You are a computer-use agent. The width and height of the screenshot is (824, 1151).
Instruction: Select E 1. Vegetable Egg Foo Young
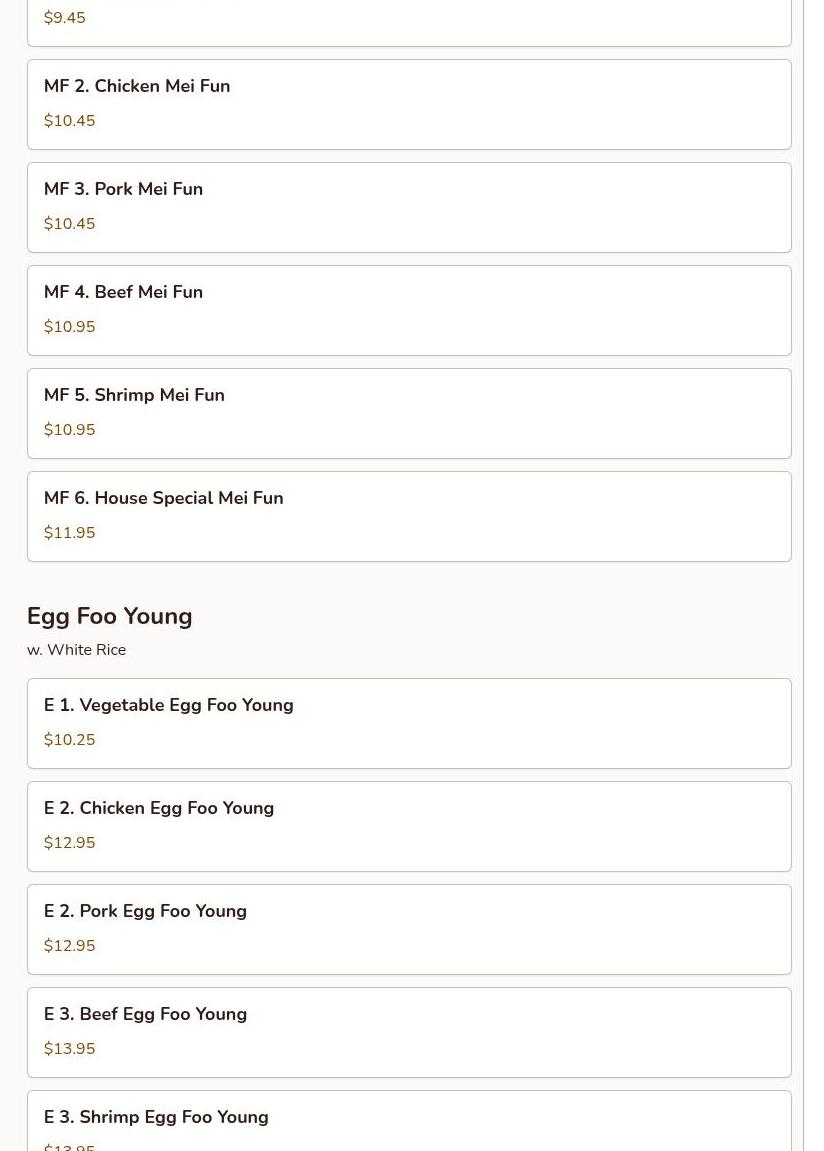[x=409, y=724]
